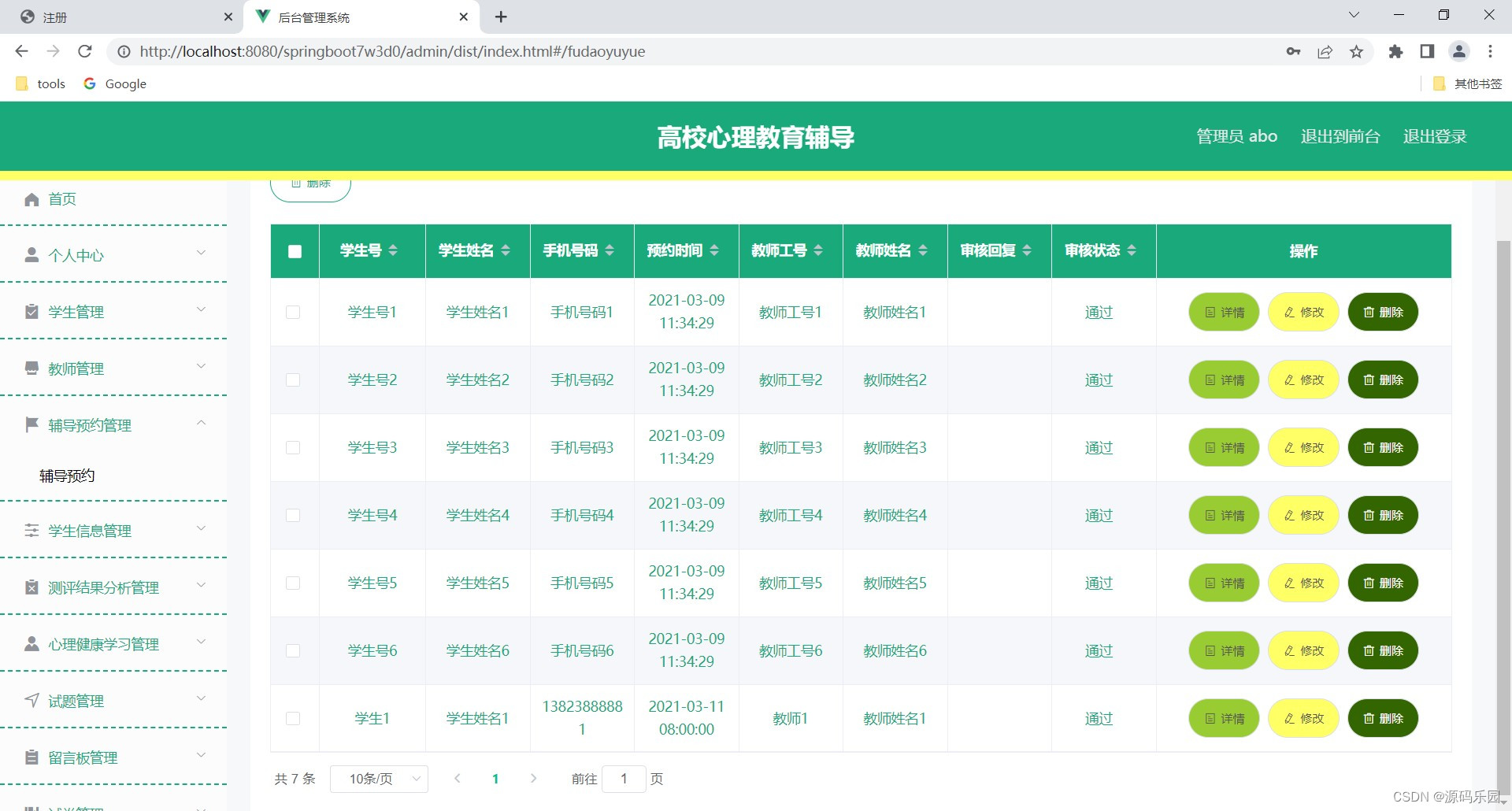The image size is (1512, 811).
Task: Expand the 试题管理 menu chevron
Action: 201,698
